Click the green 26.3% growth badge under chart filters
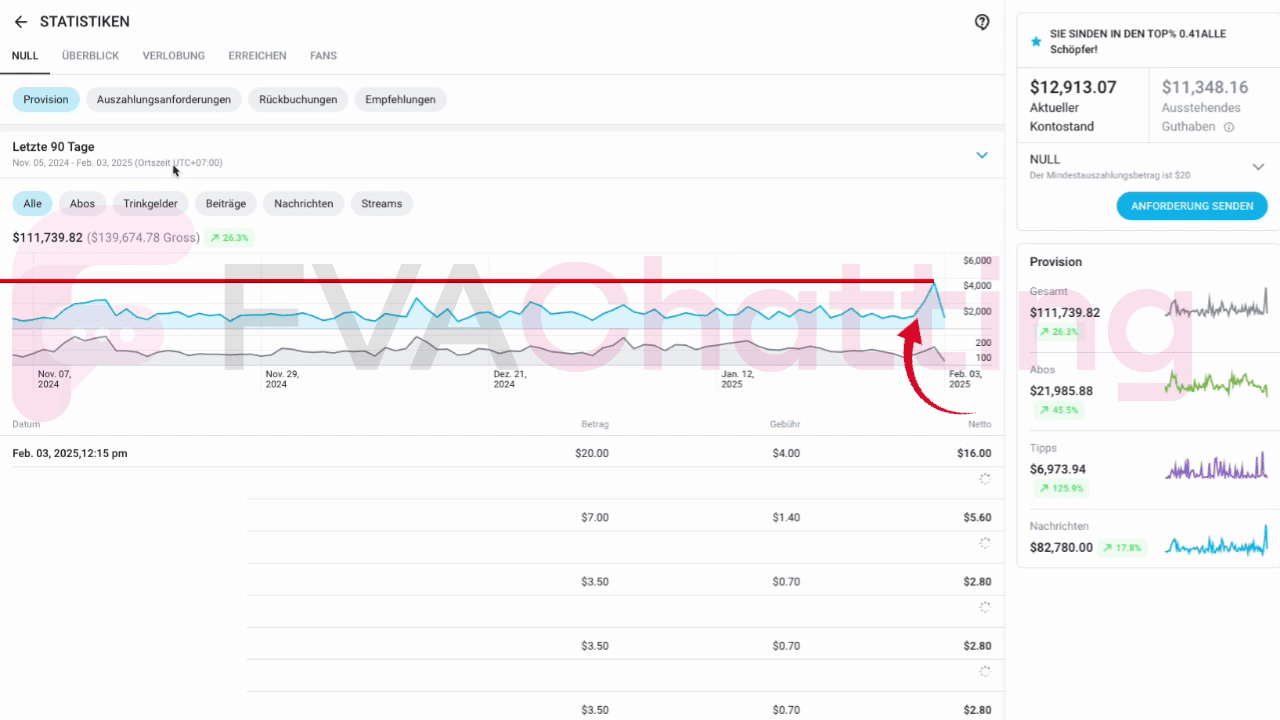This screenshot has width=1280, height=720. pyautogui.click(x=229, y=238)
